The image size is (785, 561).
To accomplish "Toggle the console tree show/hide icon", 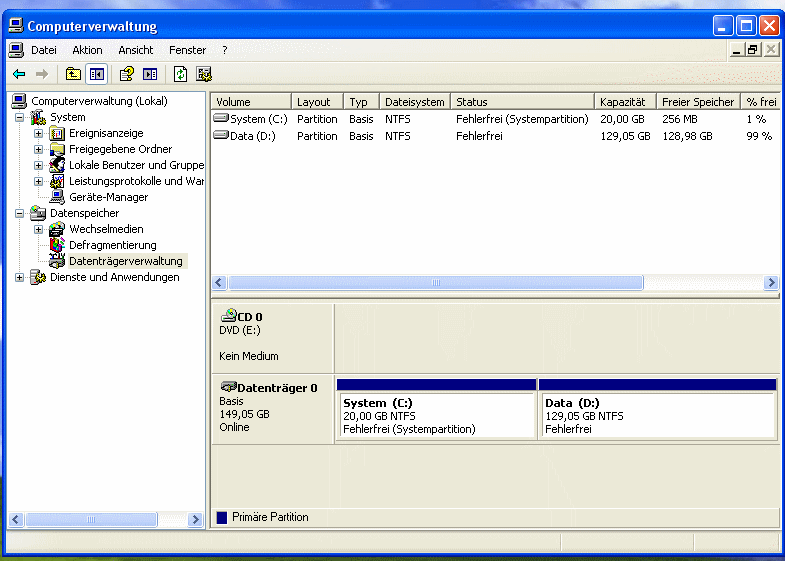I will coord(97,74).
